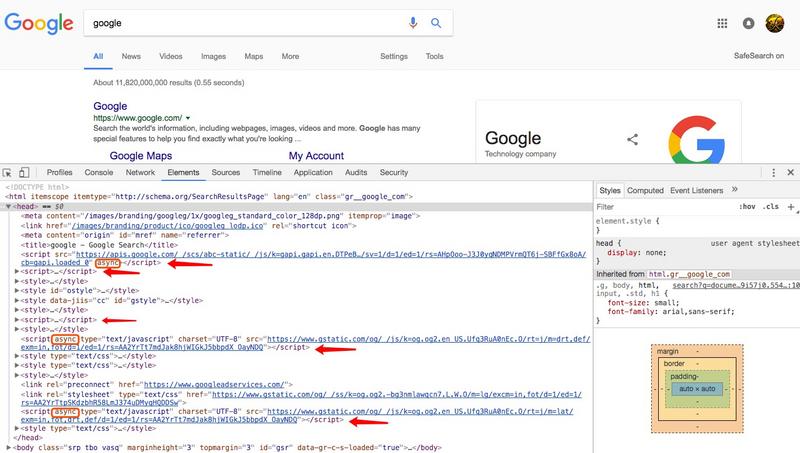Screen dimensions: 800x453
Task: Open DevTools Network tab
Action: coord(140,172)
